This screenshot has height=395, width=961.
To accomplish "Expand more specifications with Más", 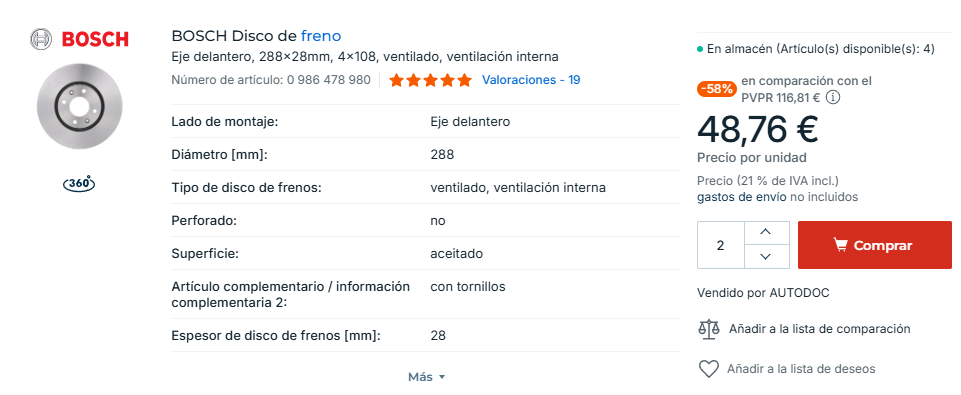I will [x=427, y=377].
